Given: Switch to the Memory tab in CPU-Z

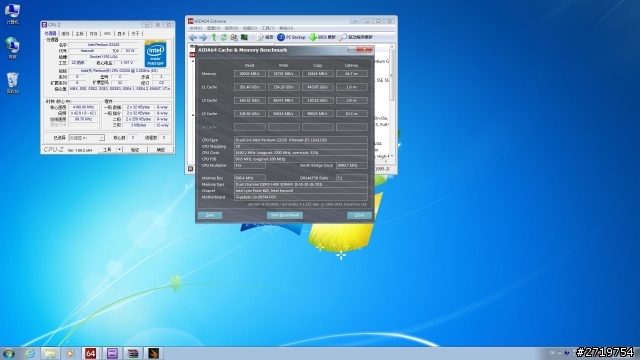Looking at the screenshot, I should point(93,33).
